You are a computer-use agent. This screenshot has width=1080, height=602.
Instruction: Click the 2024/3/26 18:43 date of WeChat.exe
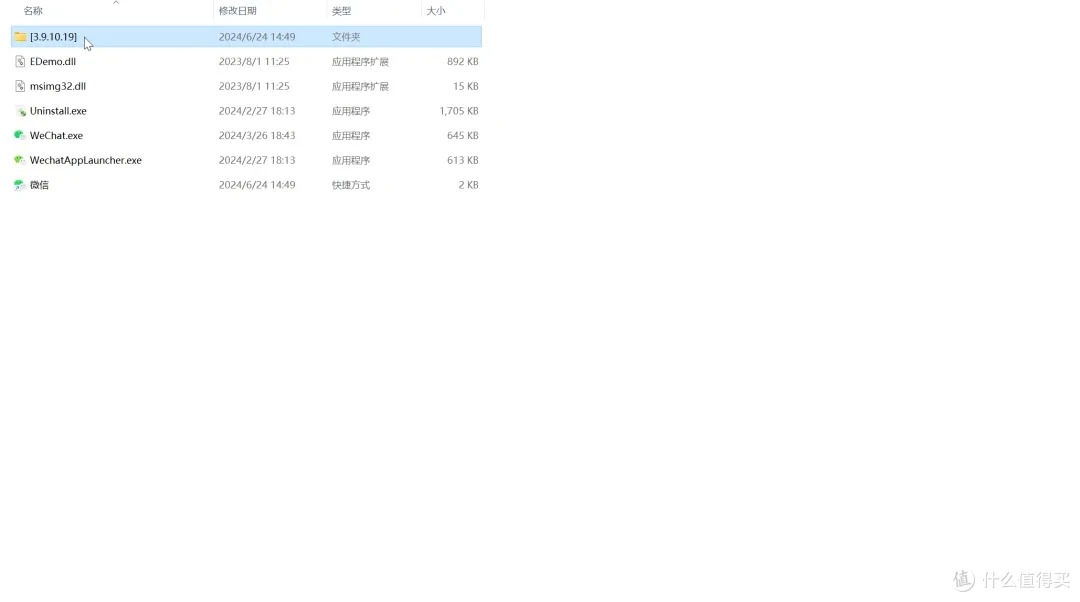pyautogui.click(x=257, y=136)
